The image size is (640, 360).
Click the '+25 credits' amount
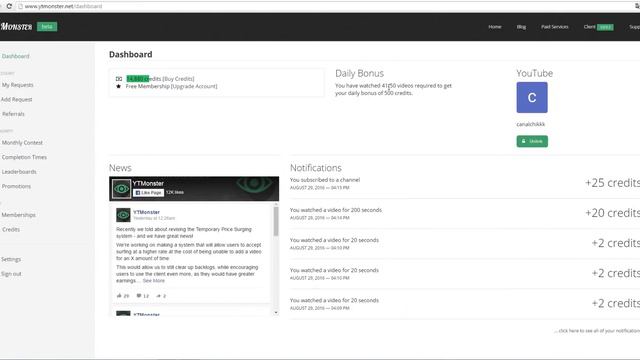612,183
